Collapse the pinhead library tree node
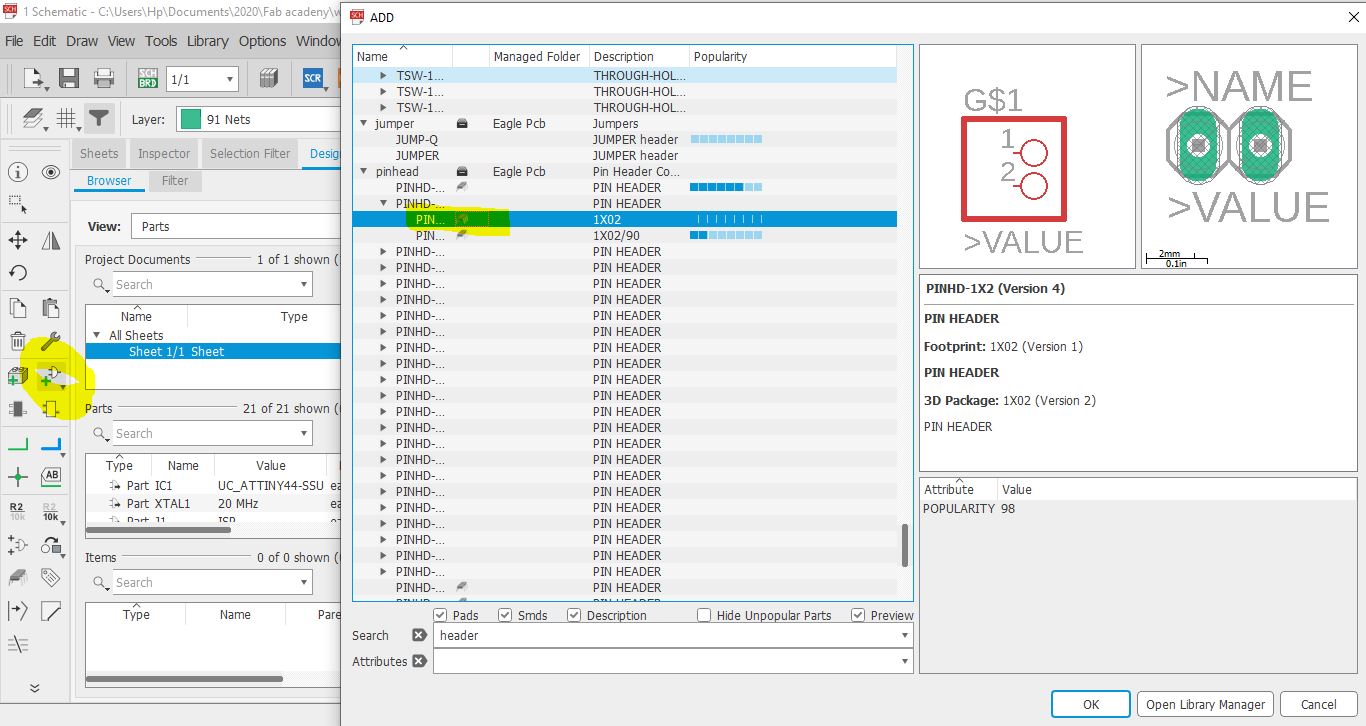1366x726 pixels. coord(364,171)
